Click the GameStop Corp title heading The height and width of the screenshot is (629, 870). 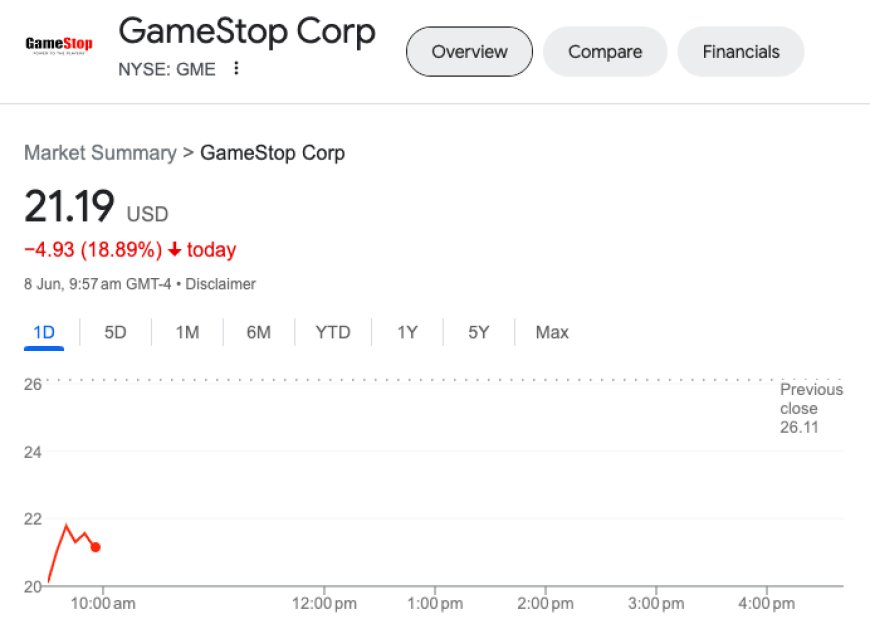click(247, 32)
